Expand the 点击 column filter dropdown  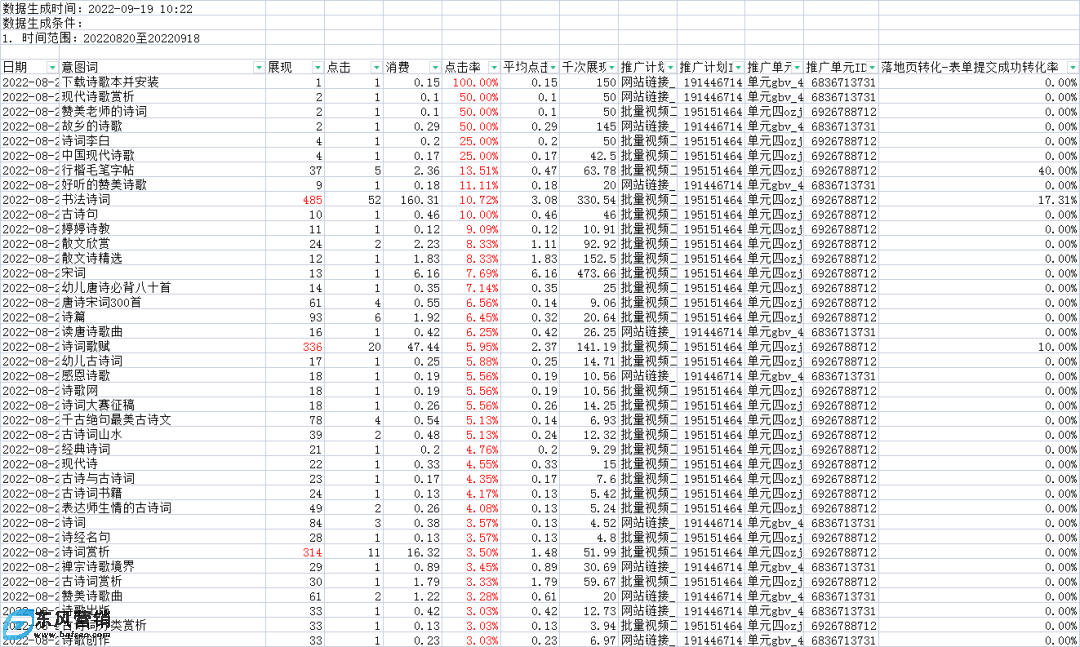click(x=376, y=67)
